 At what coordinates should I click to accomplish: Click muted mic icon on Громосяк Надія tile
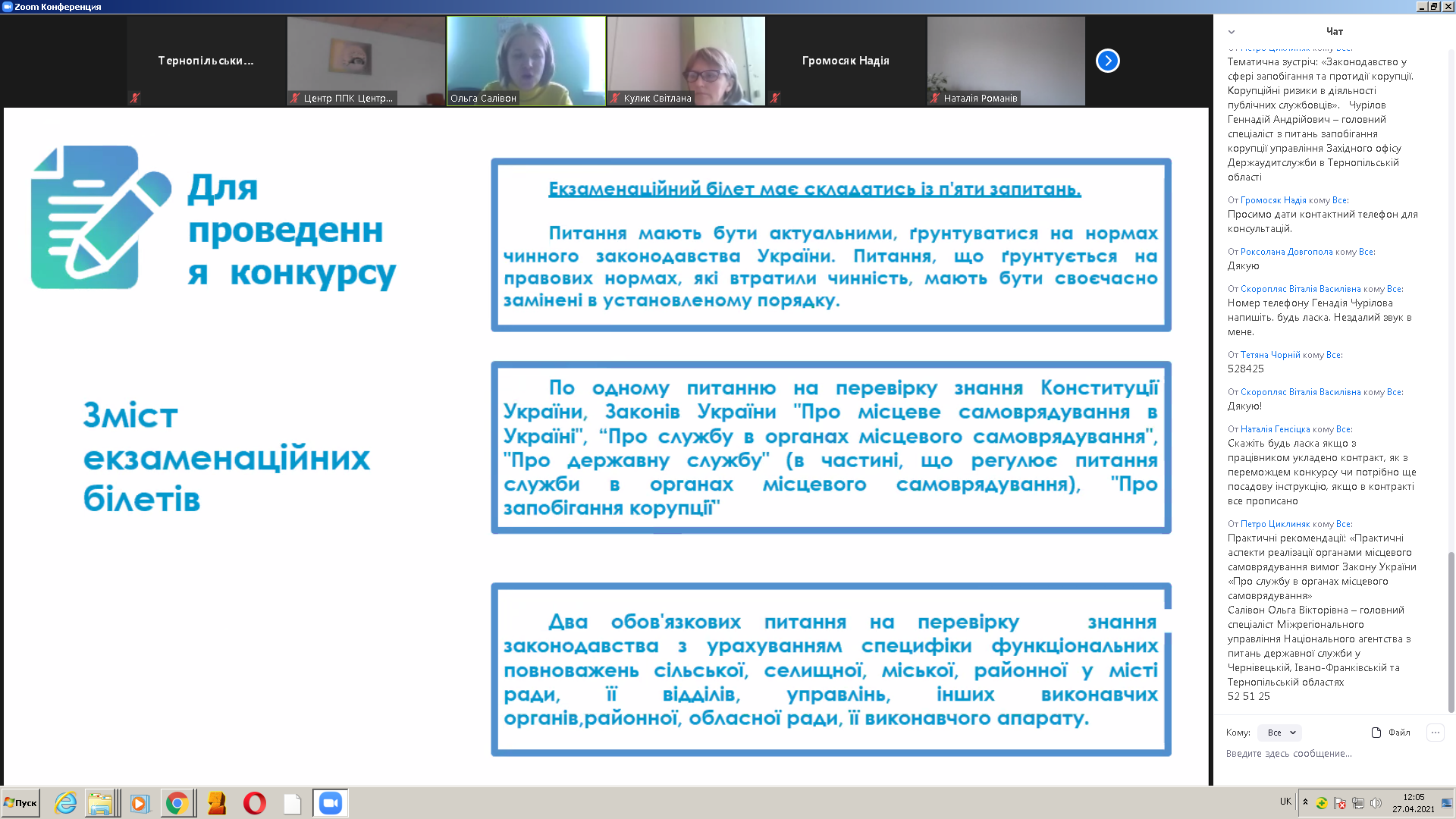[775, 98]
